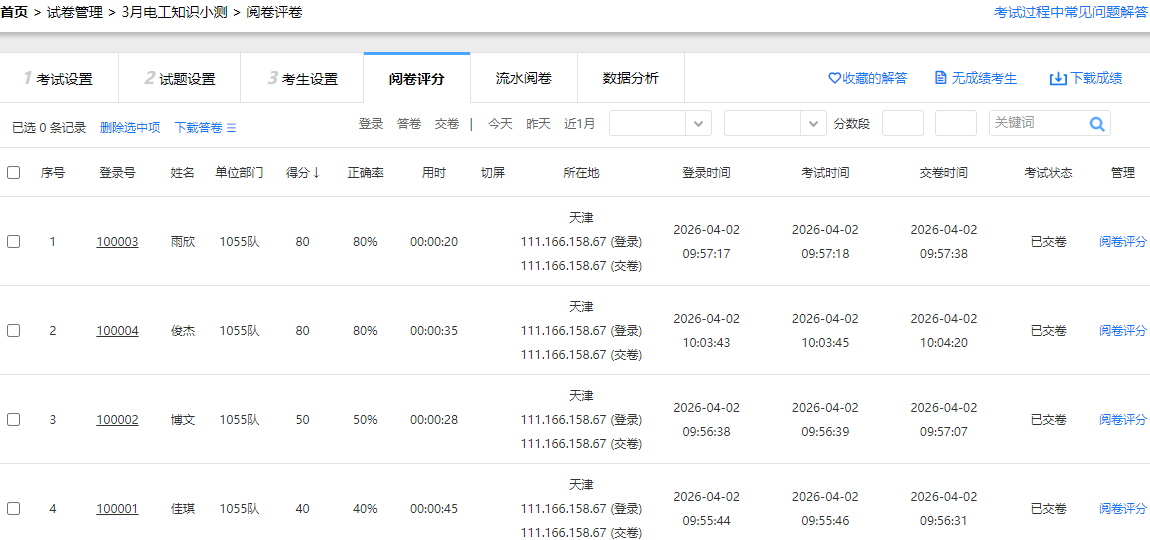Open the first filter dropdown arrow
1150x540 pixels.
point(698,123)
